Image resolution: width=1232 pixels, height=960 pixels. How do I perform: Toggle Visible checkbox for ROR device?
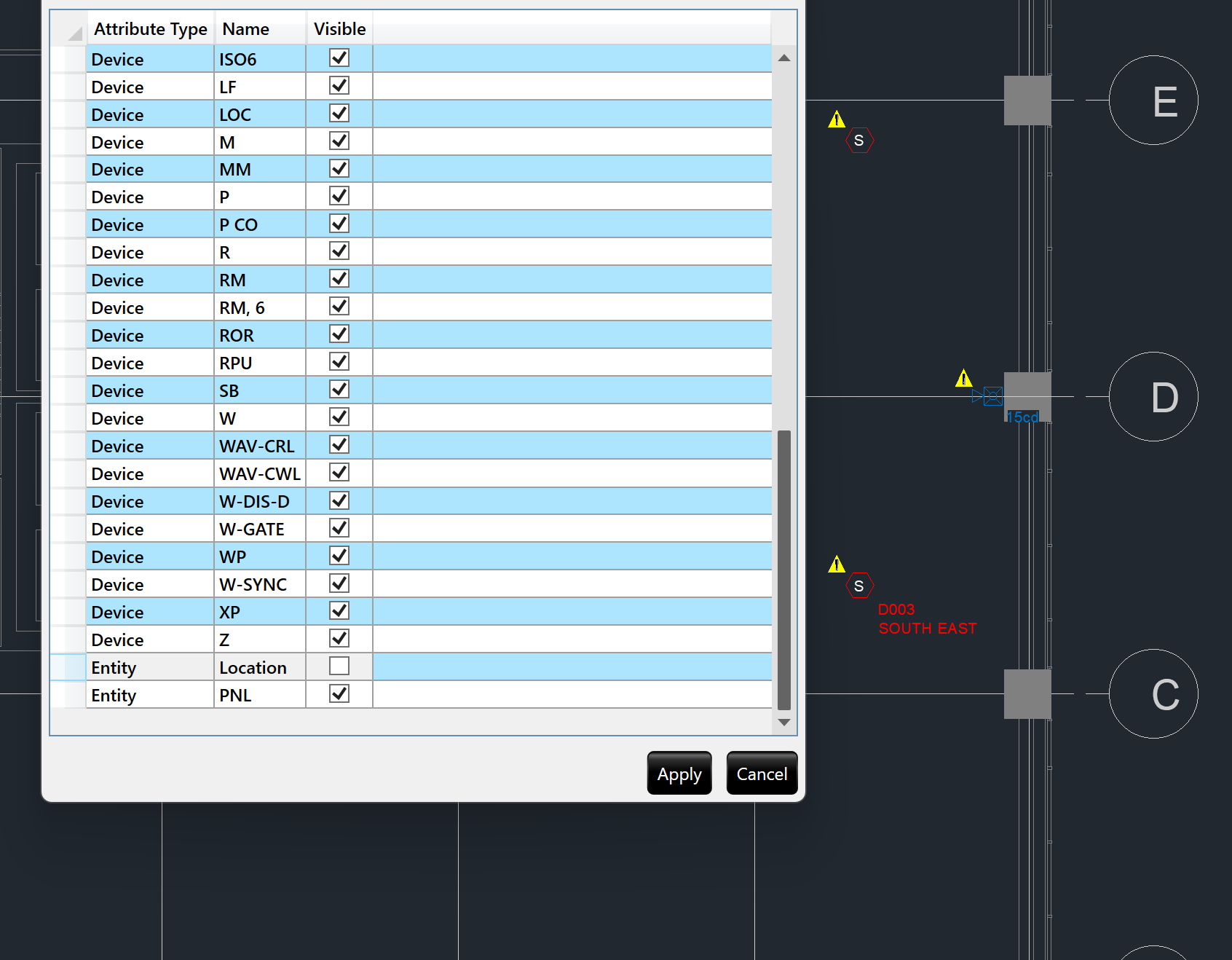[x=339, y=334]
